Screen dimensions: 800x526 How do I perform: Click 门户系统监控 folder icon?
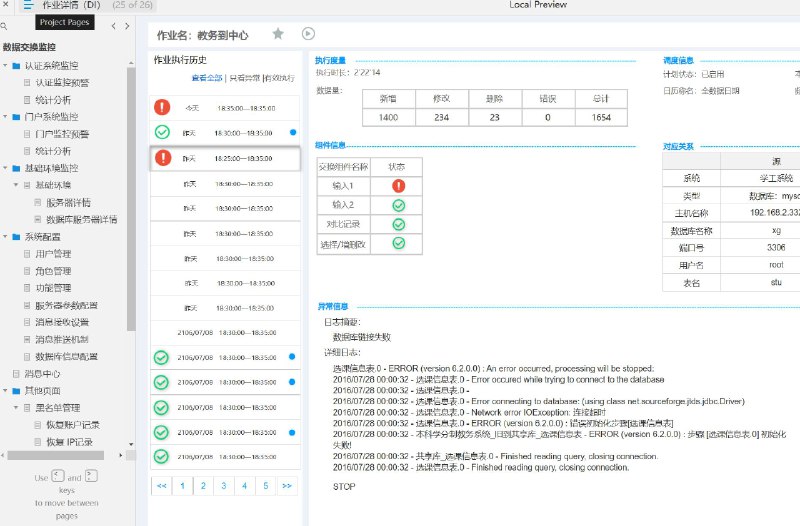coord(16,117)
